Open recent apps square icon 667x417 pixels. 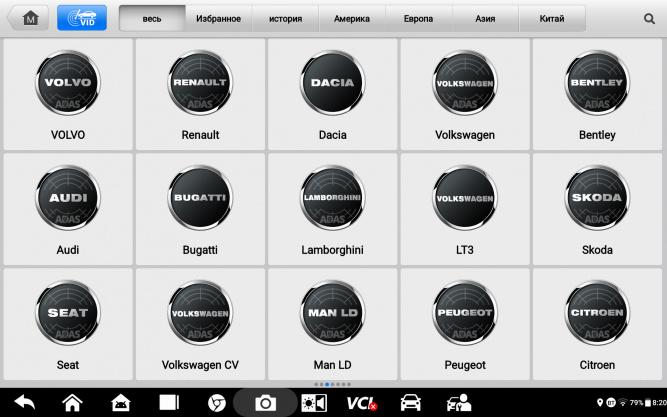(x=169, y=402)
